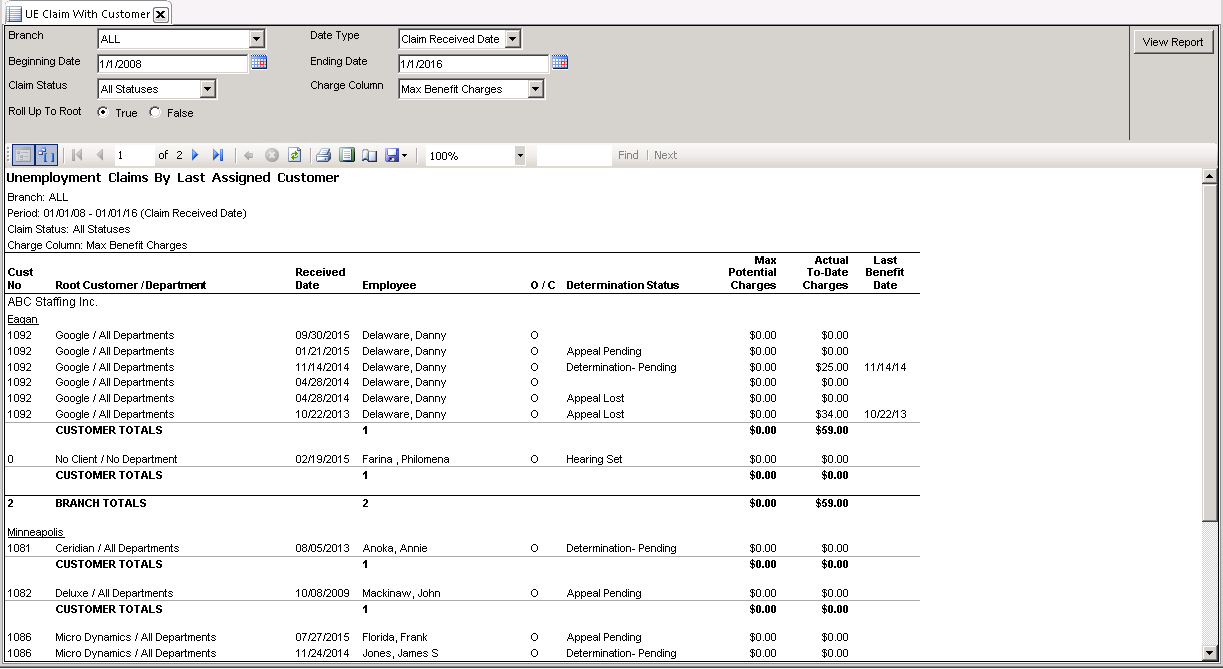Image resolution: width=1223 pixels, height=669 pixels.
Task: Click the stop rendering icon
Action: coord(271,155)
